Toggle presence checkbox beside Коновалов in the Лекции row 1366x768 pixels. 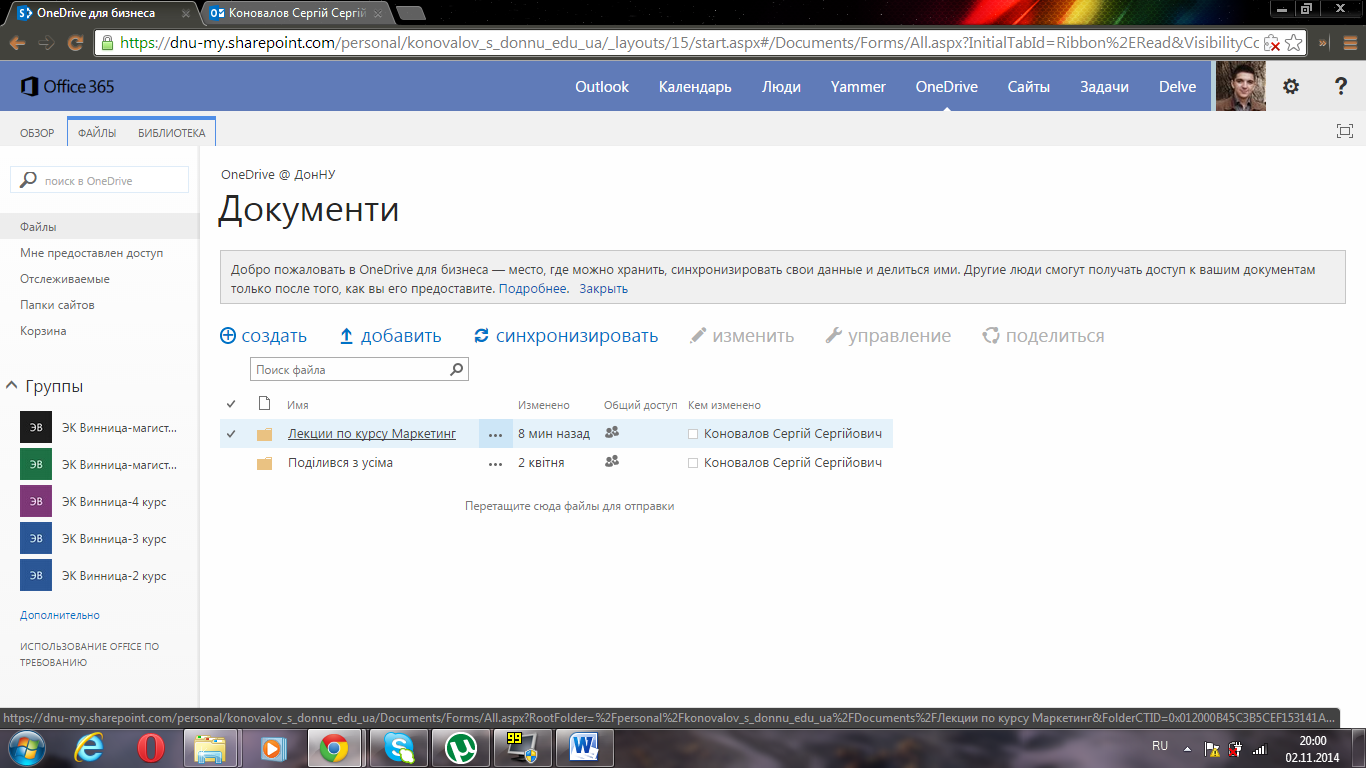(x=693, y=434)
